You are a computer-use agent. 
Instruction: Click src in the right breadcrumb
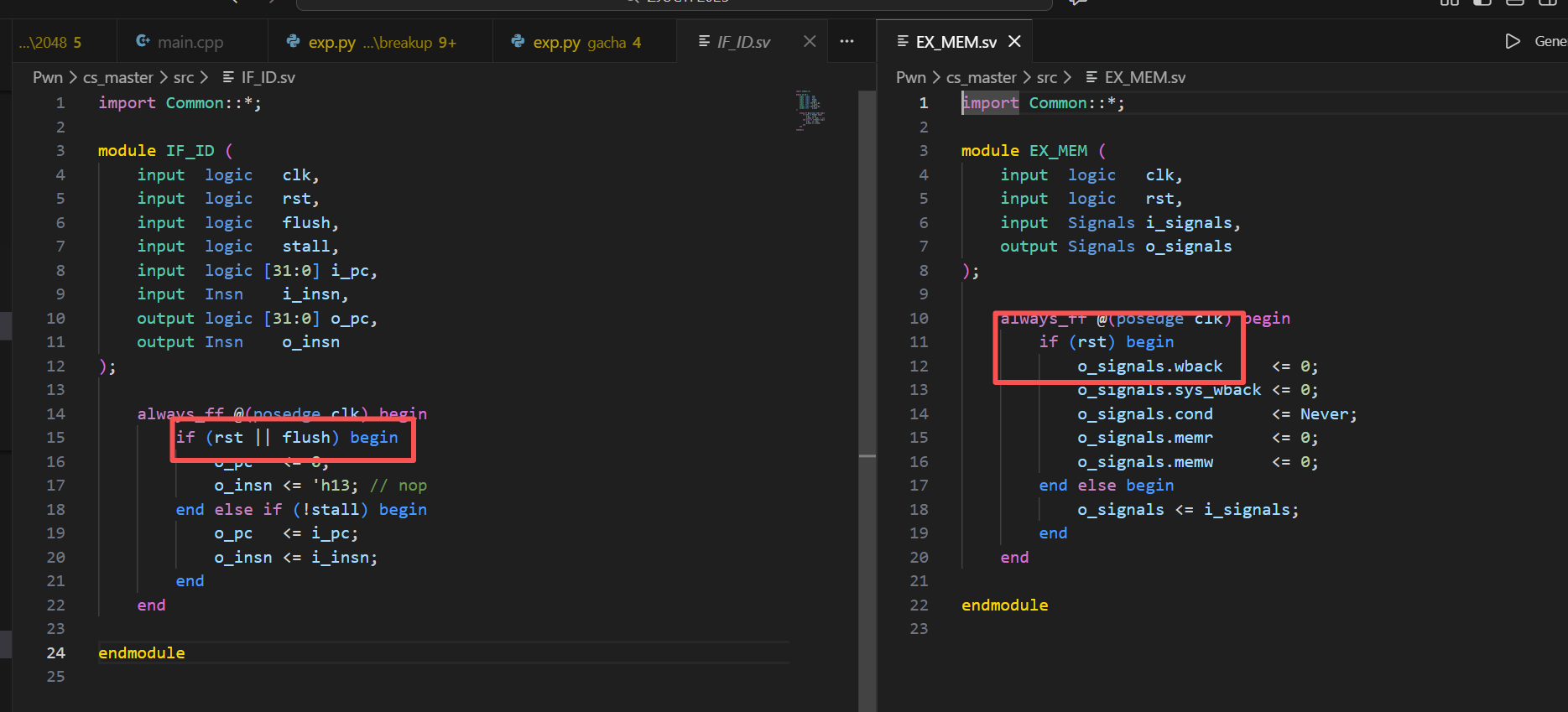click(1046, 77)
